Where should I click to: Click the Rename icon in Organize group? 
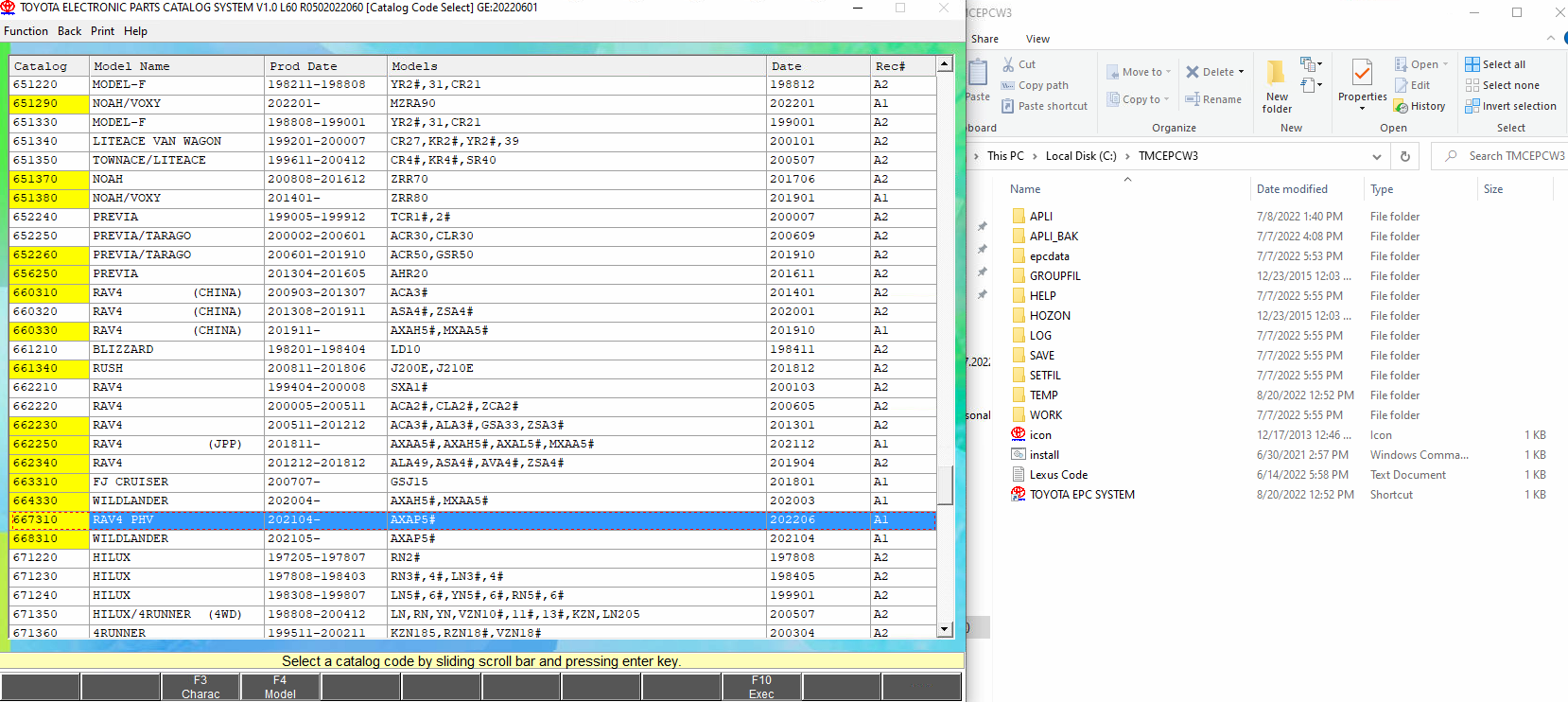coord(1193,99)
